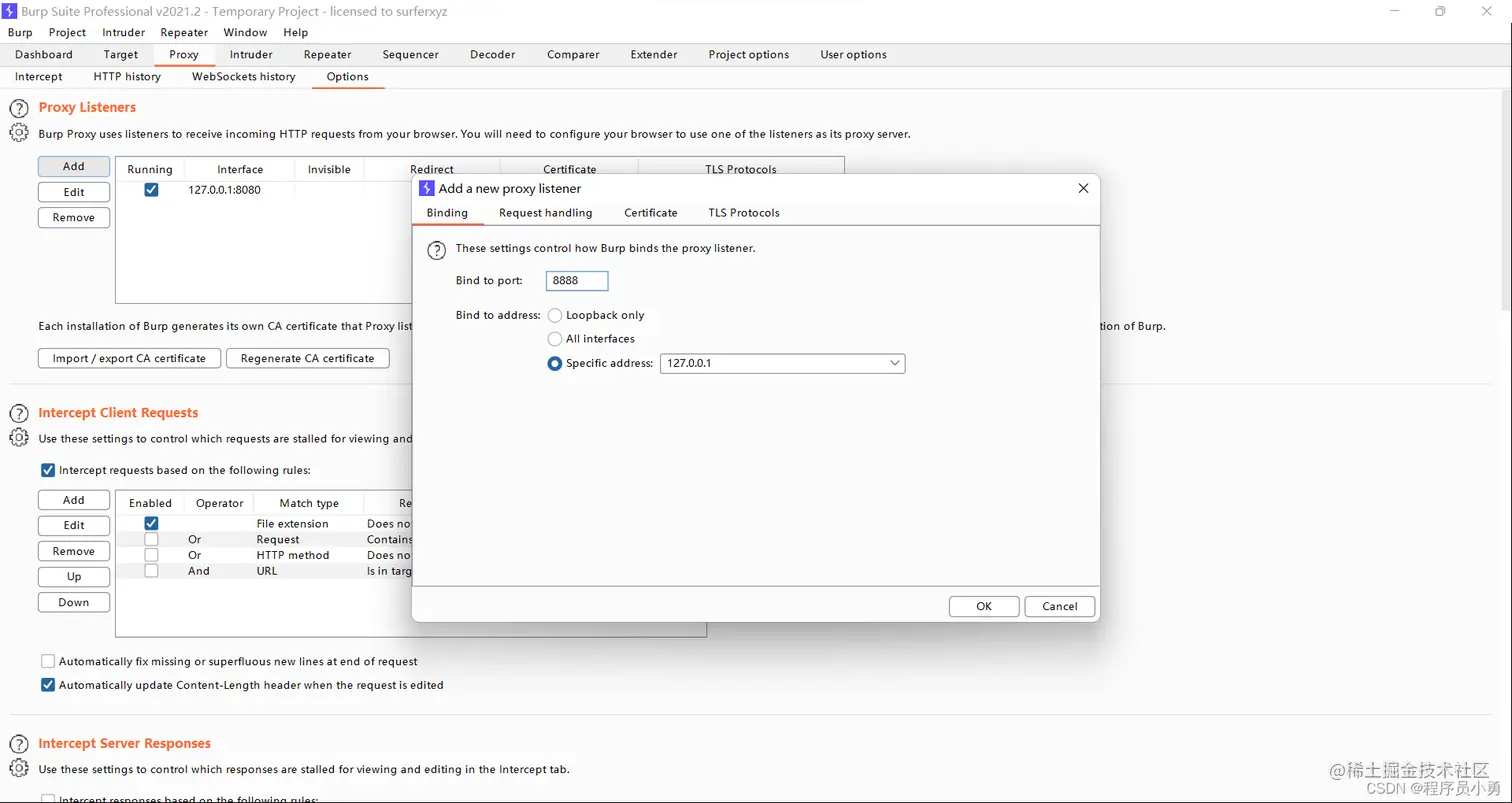
Task: Open the Window menu
Action: coord(245,32)
